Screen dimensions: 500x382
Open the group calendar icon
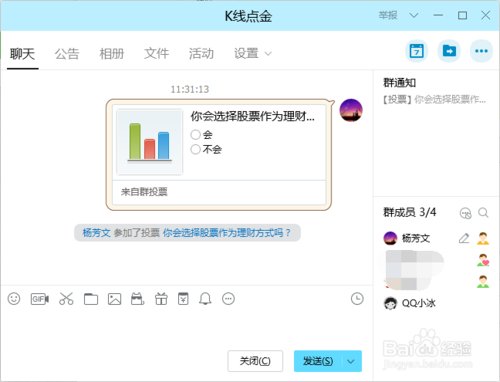coord(417,51)
